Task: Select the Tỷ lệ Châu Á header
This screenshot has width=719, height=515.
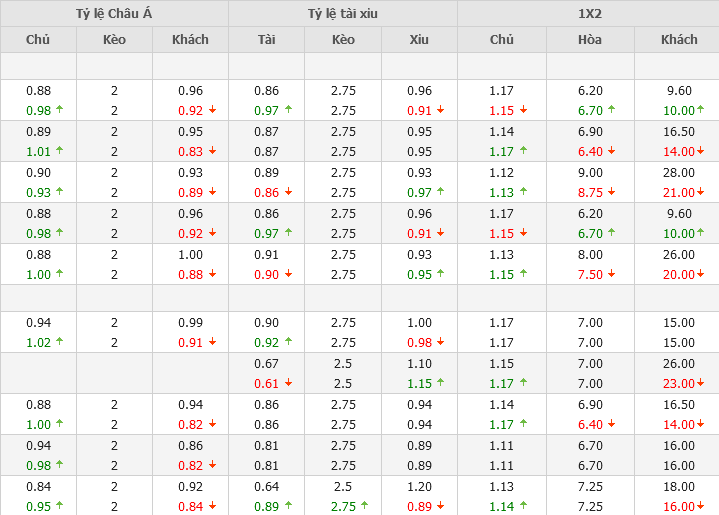Action: pos(114,14)
